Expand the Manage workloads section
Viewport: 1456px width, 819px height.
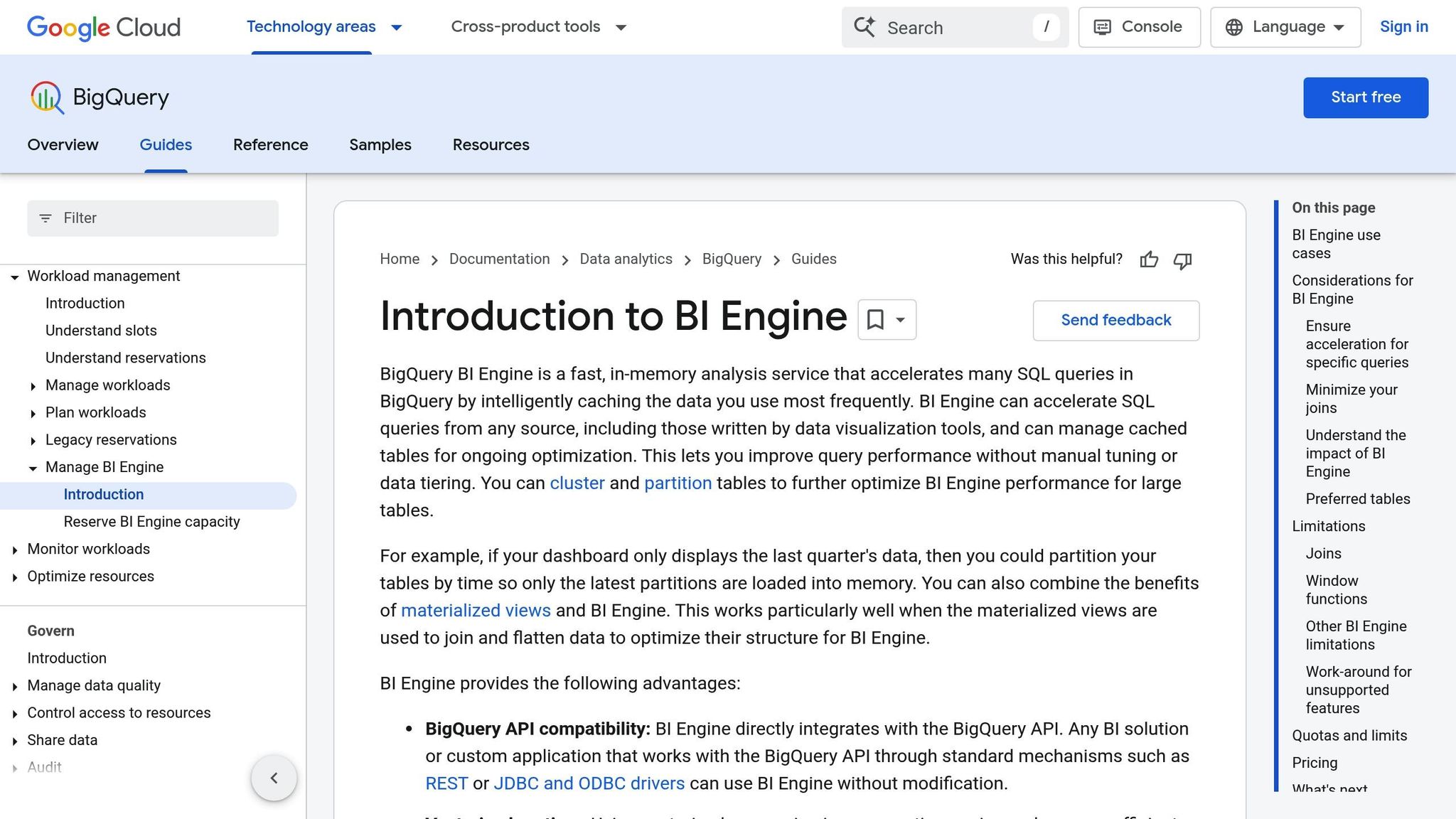coord(34,386)
